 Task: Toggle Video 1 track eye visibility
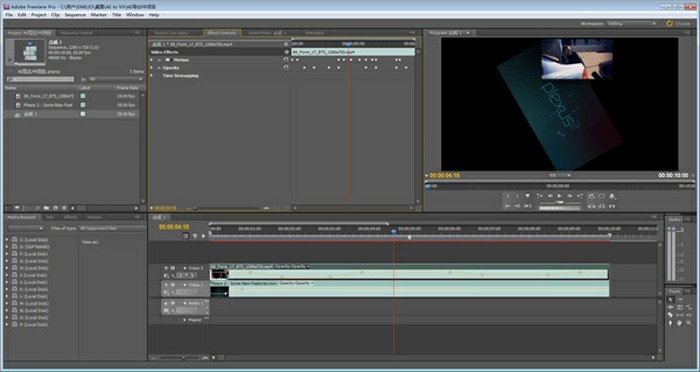166,284
